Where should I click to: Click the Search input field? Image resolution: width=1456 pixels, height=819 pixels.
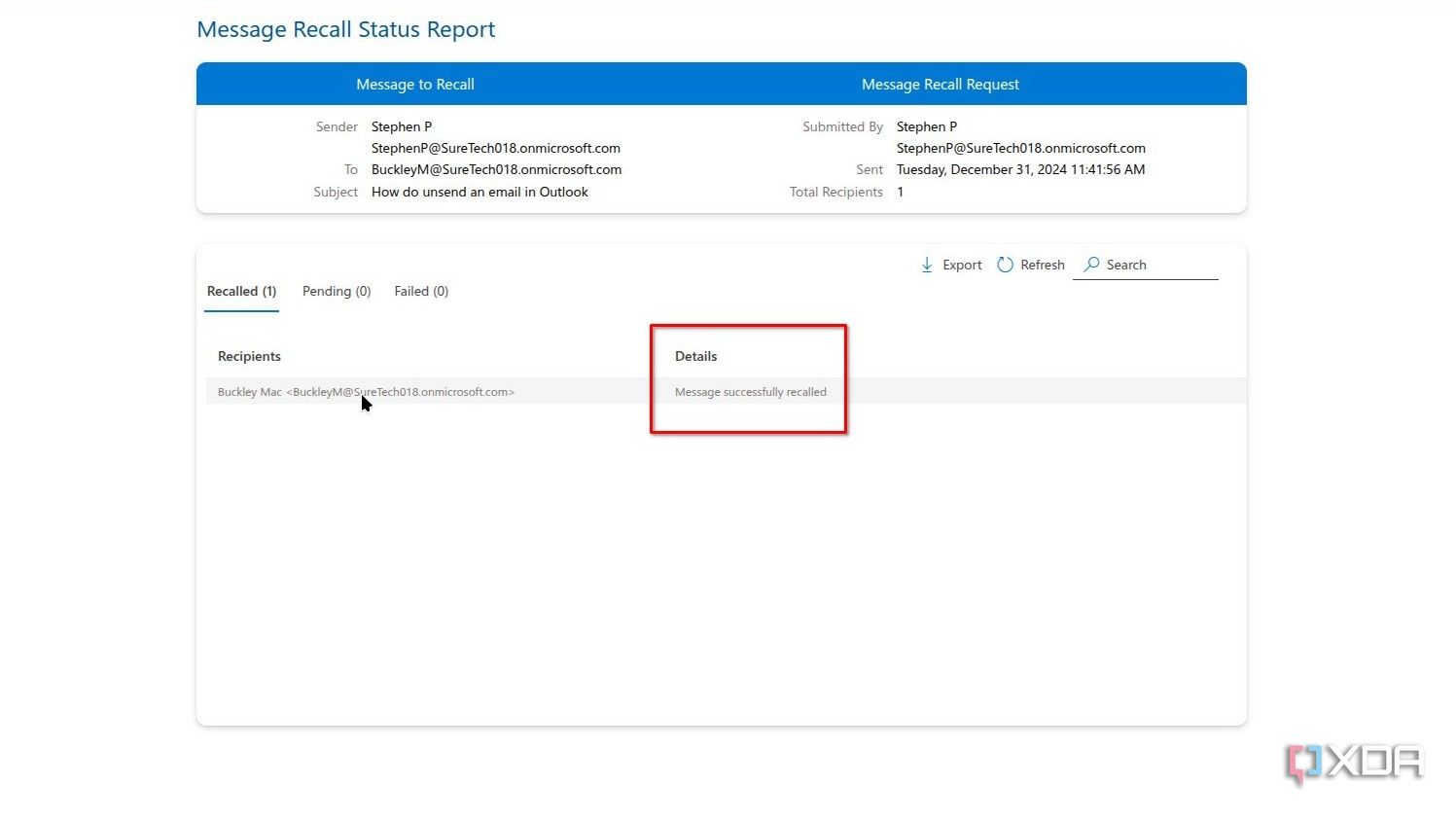pos(1148,265)
